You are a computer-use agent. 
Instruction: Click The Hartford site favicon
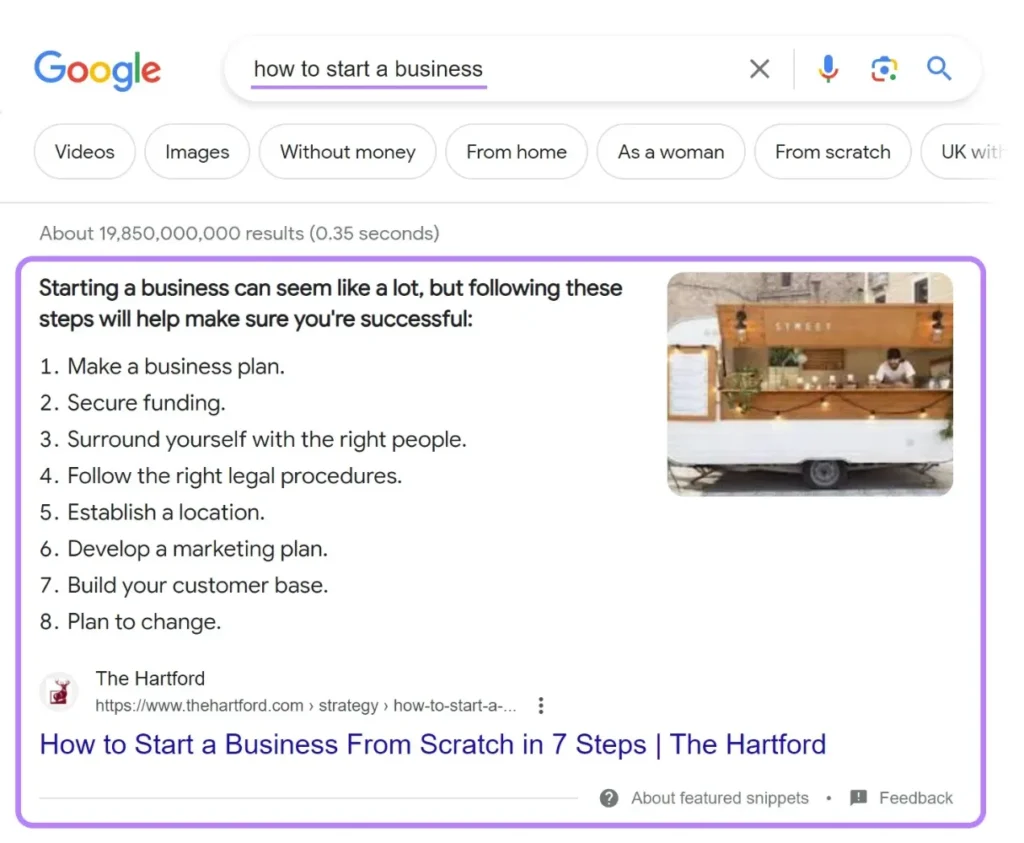58,691
